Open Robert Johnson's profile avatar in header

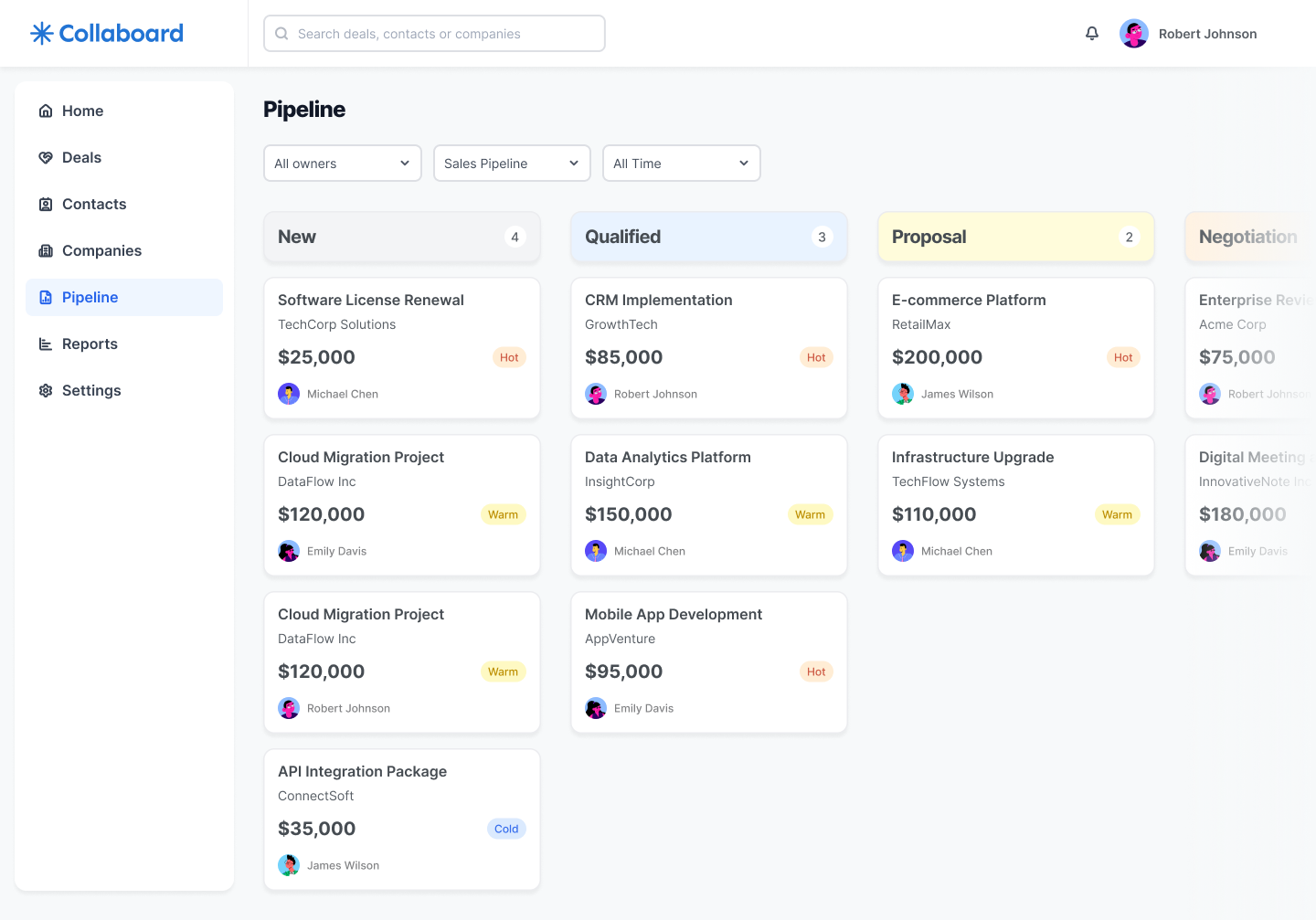point(1134,34)
